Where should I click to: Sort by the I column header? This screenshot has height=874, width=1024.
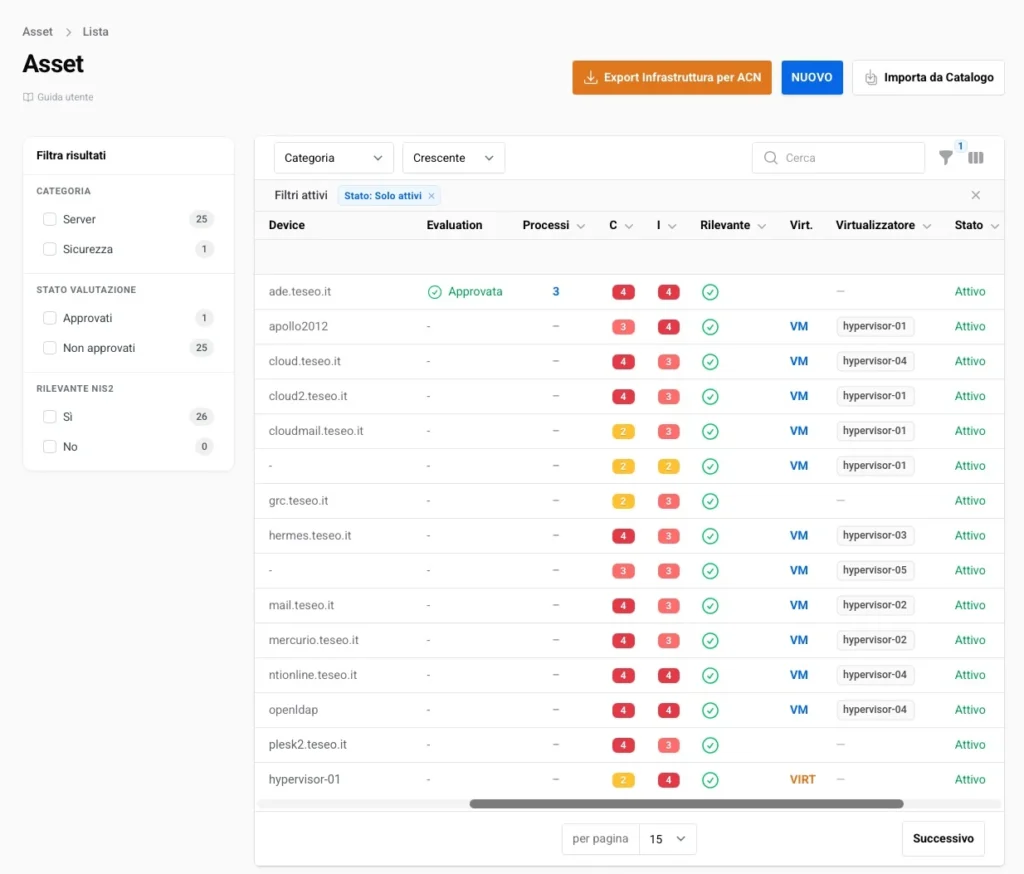tap(666, 225)
